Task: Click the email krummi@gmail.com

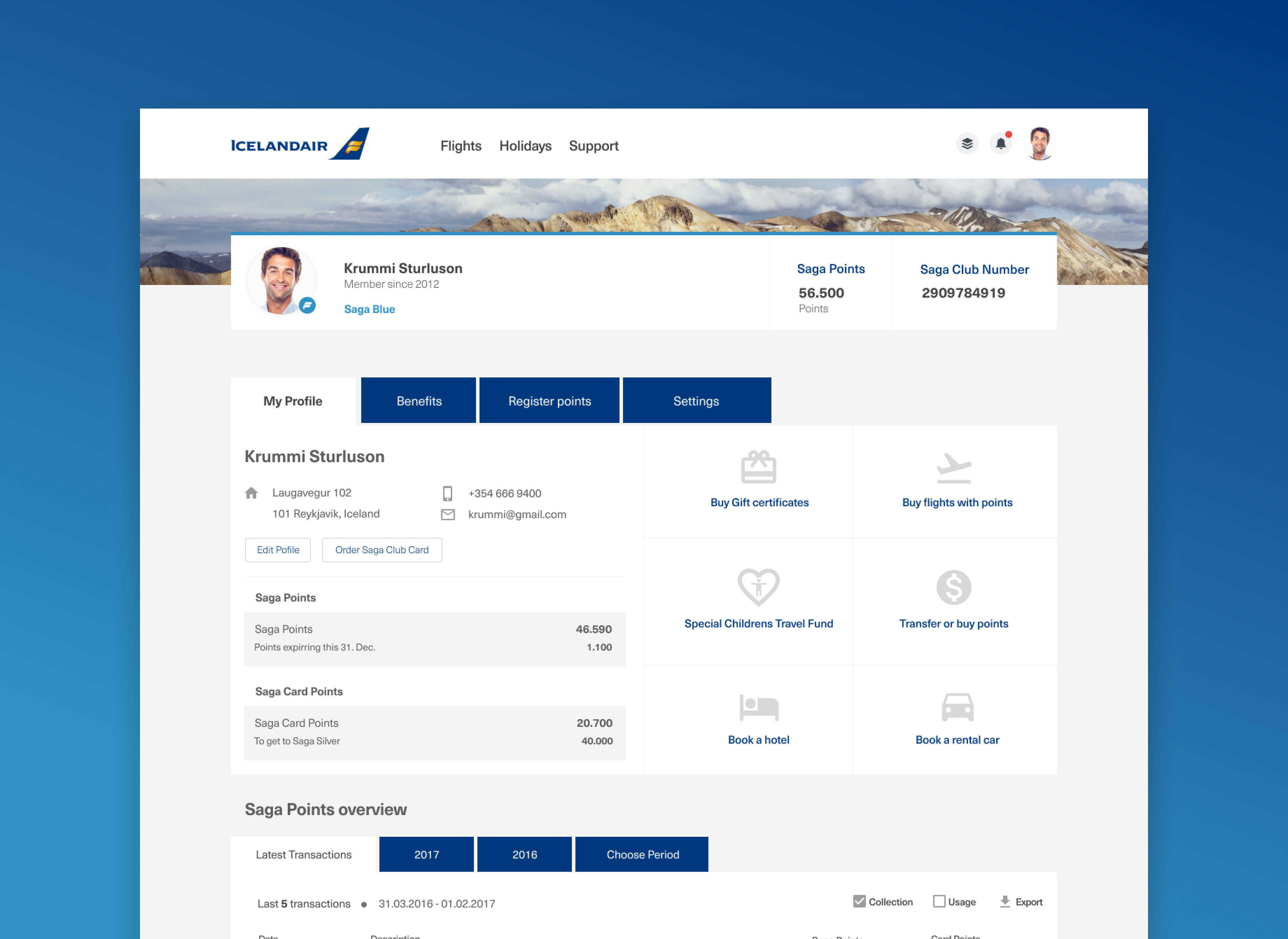Action: (517, 514)
